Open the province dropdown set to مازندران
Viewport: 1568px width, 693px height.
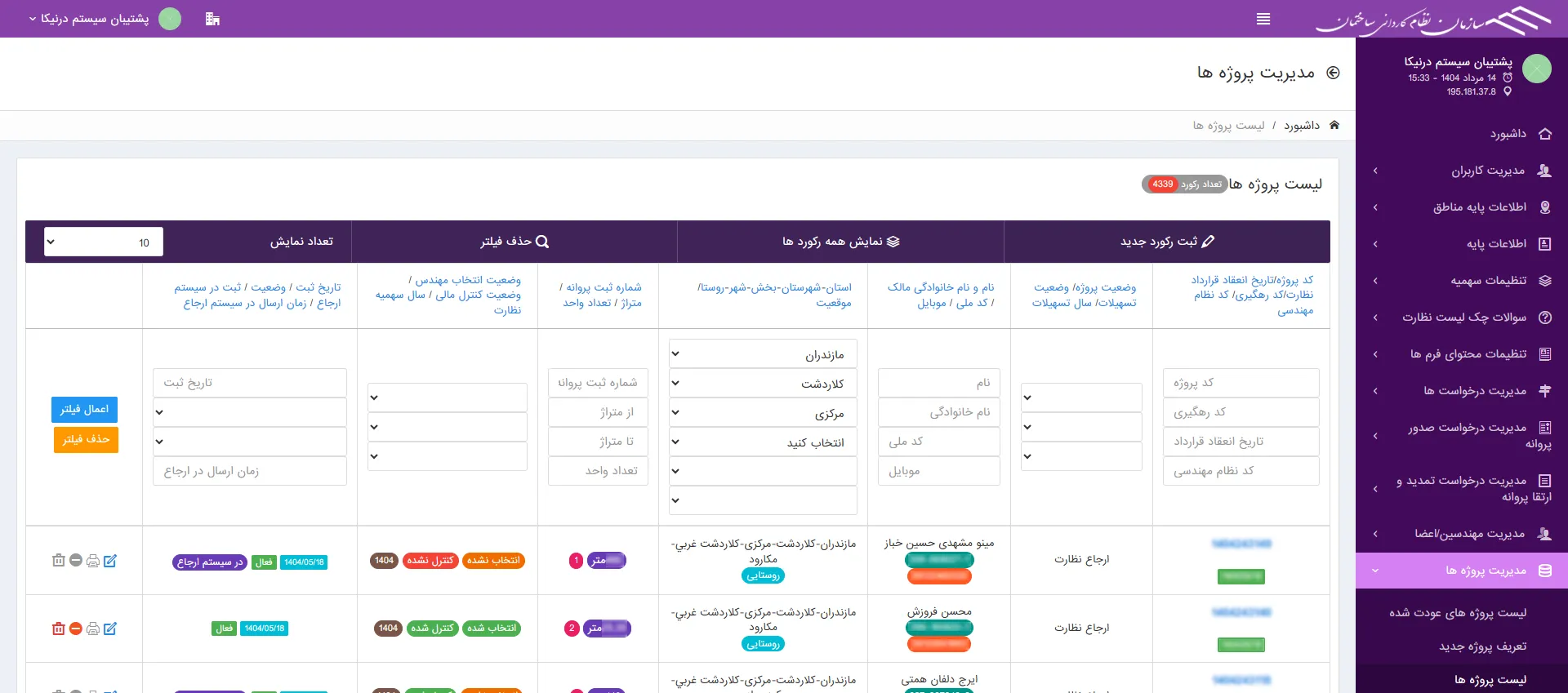pos(763,354)
